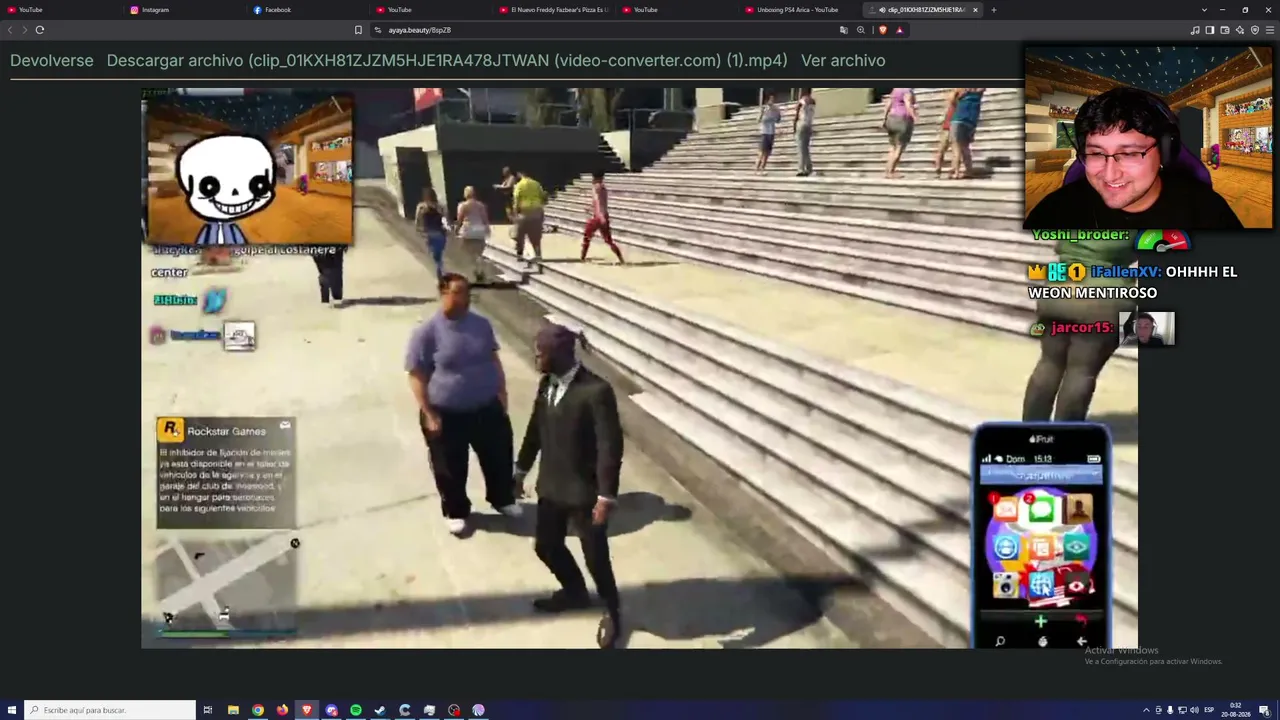Open Discord from the taskbar
The image size is (1280, 720).
331,710
